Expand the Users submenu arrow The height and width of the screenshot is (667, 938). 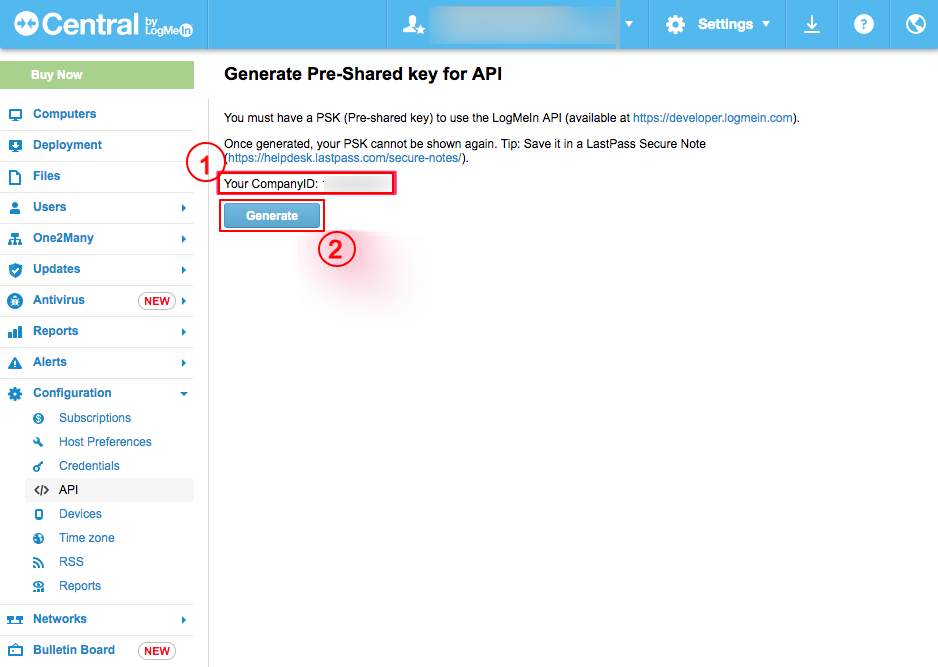pyautogui.click(x=184, y=208)
